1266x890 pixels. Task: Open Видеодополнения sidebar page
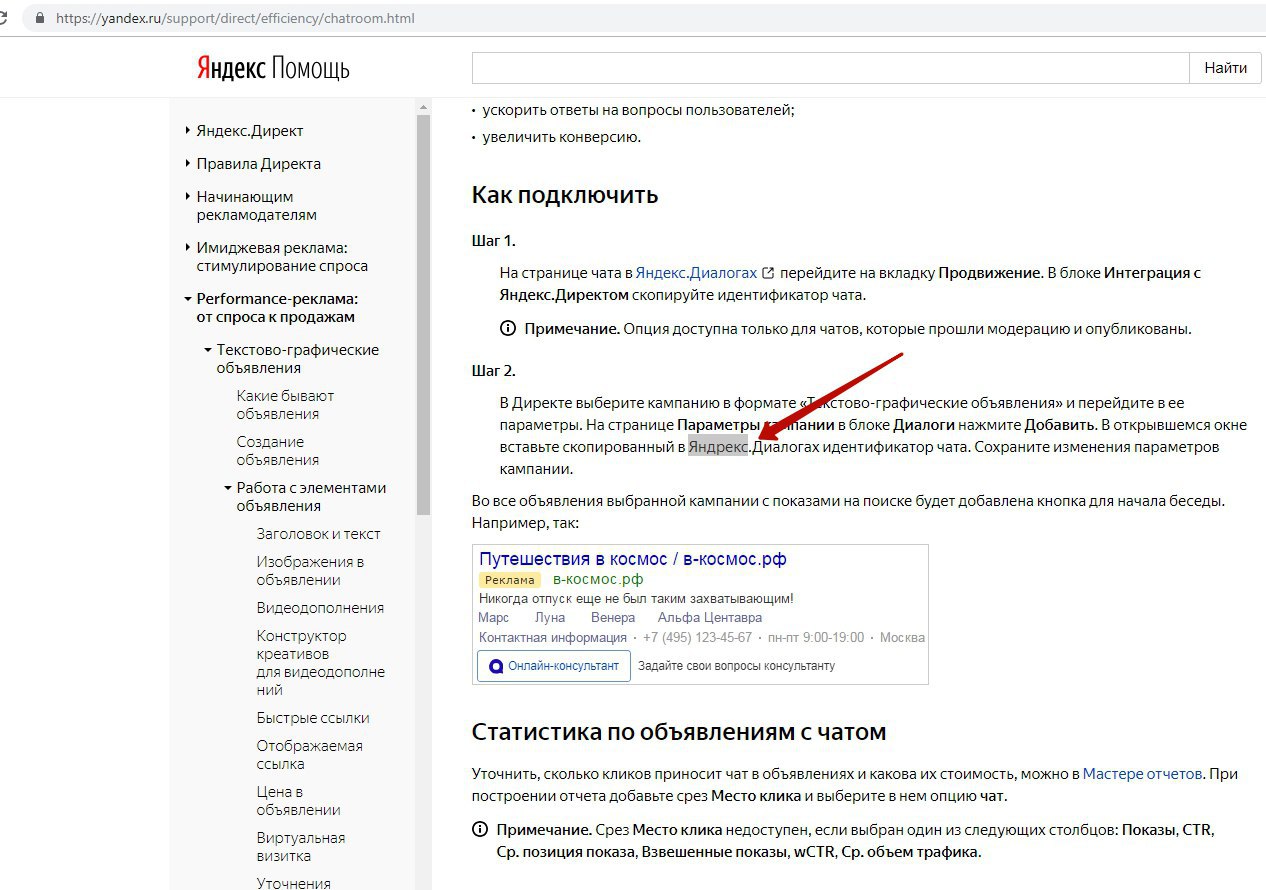click(x=320, y=608)
